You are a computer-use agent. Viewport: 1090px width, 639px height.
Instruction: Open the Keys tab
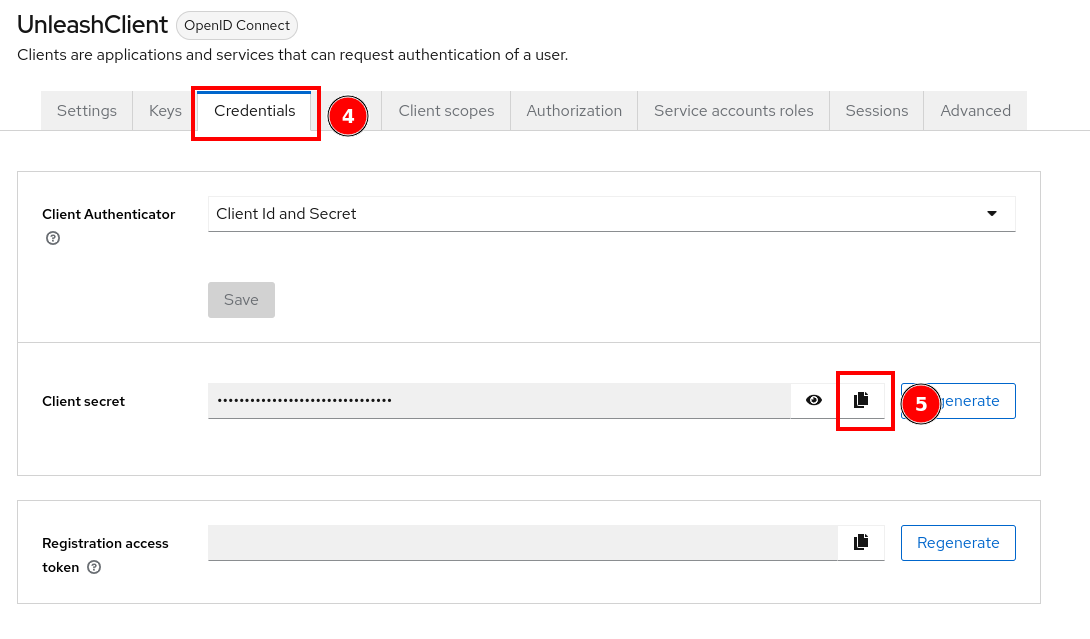pyautogui.click(x=164, y=110)
